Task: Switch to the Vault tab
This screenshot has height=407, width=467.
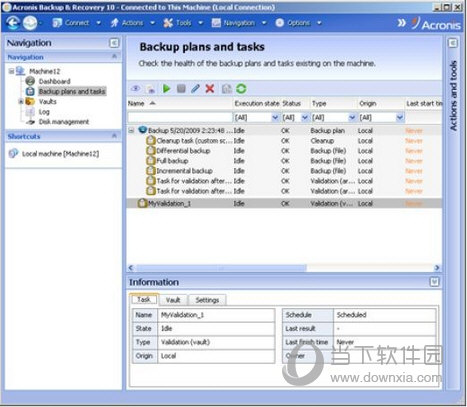Action: click(173, 300)
